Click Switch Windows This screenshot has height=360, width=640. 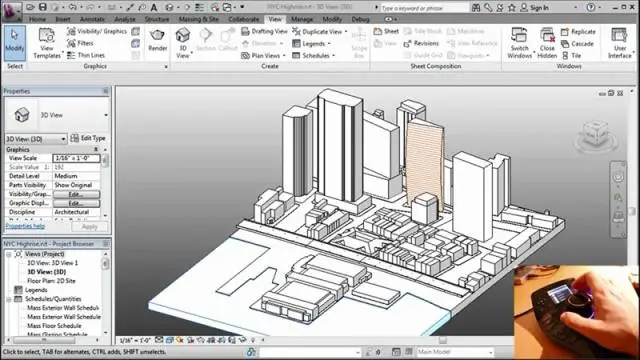tap(519, 43)
